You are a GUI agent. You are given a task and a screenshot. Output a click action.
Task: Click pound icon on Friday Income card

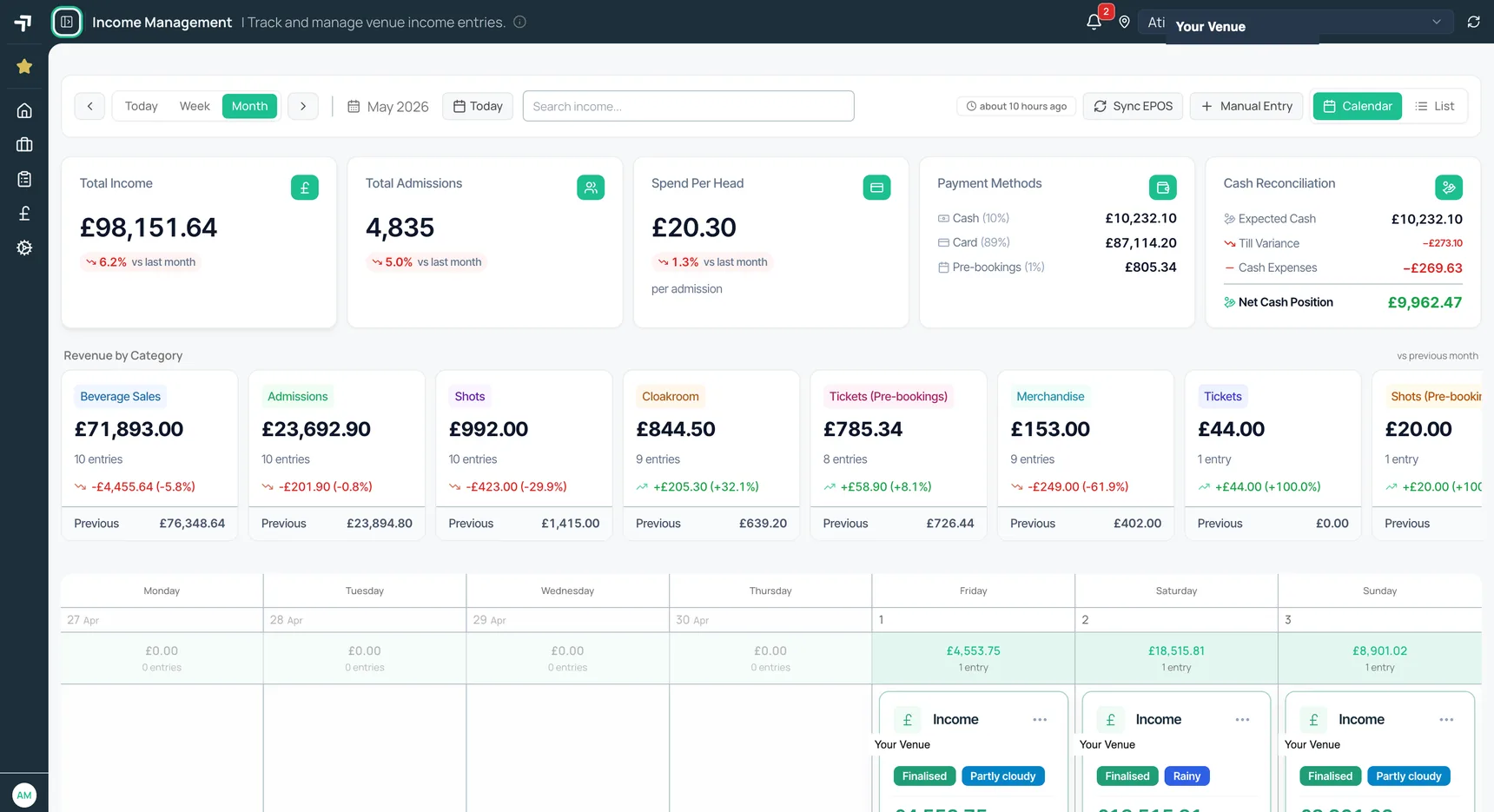click(x=908, y=720)
